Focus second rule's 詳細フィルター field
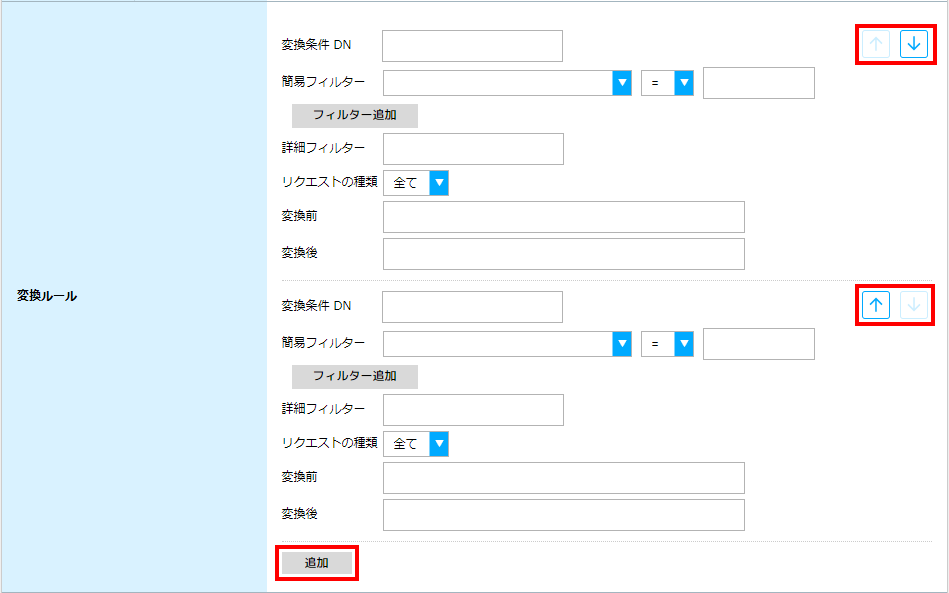Screen dimensions: 949x593 tap(473, 410)
